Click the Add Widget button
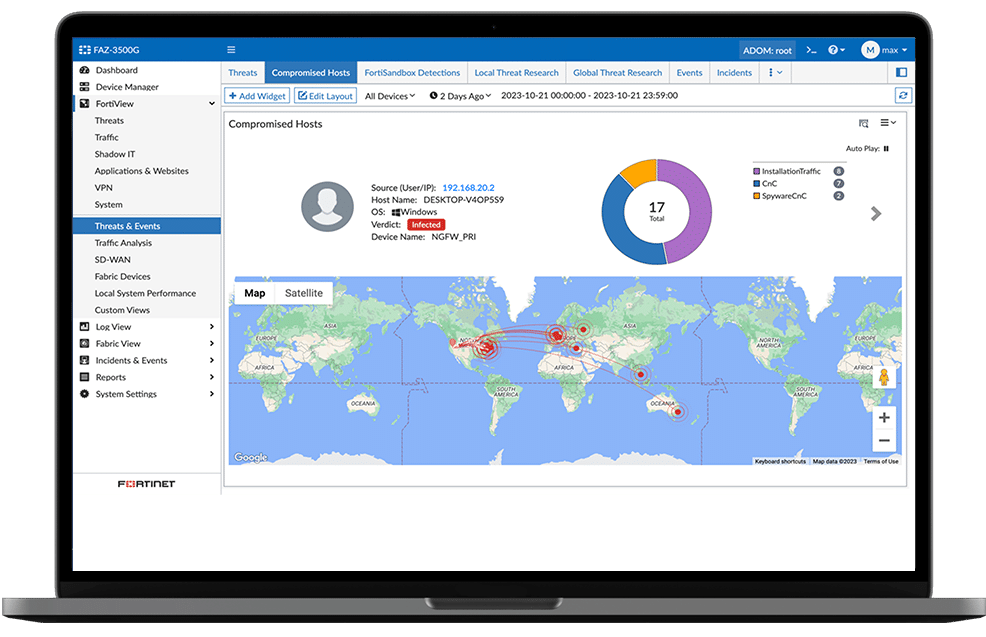Screen dimensions: 986x637 (x=257, y=95)
